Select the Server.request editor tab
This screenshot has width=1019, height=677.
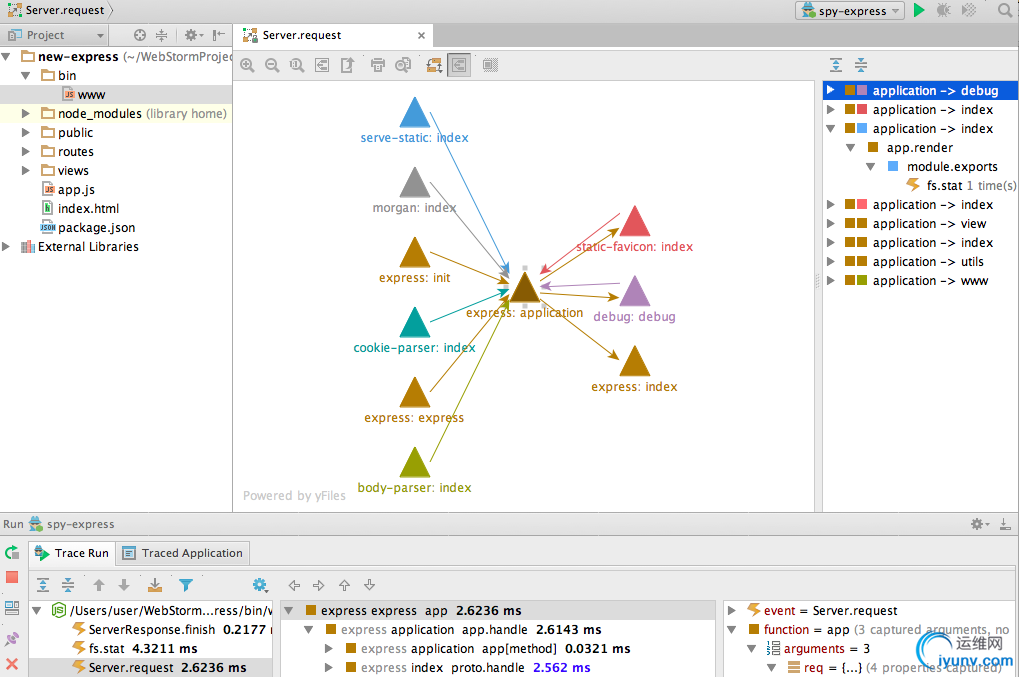pyautogui.click(x=334, y=35)
